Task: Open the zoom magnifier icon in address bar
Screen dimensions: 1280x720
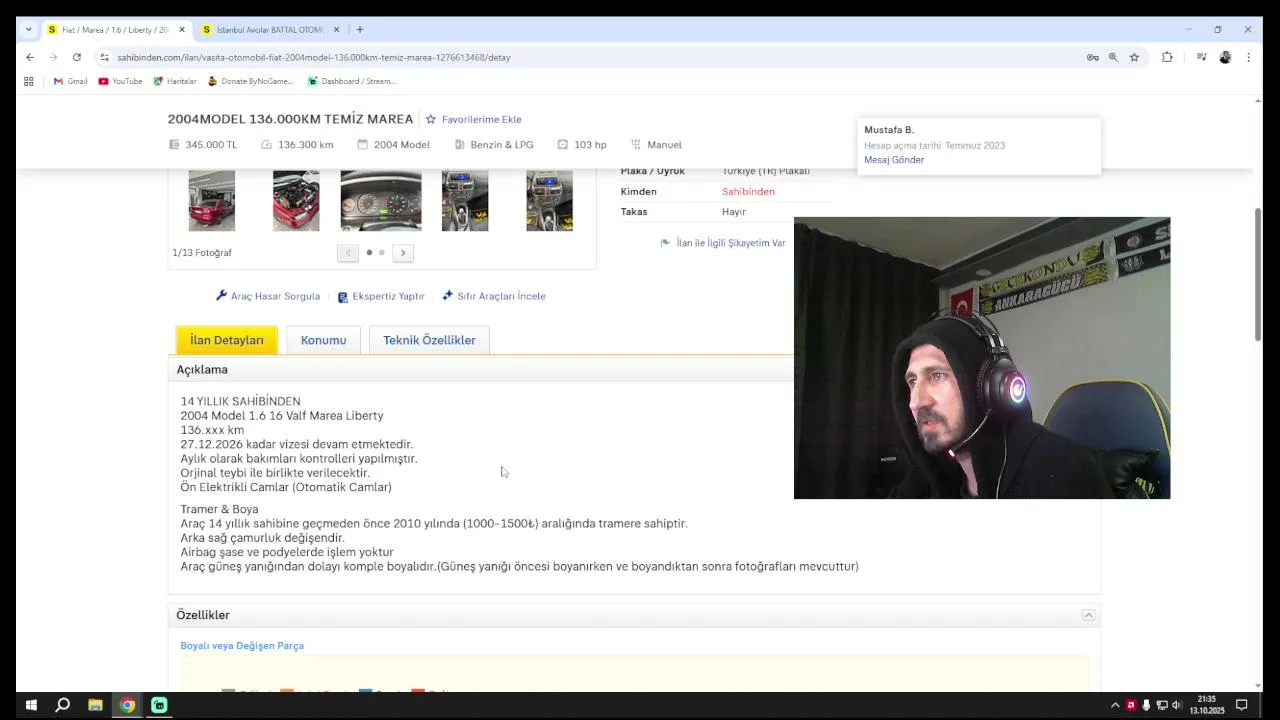Action: click(x=1113, y=57)
